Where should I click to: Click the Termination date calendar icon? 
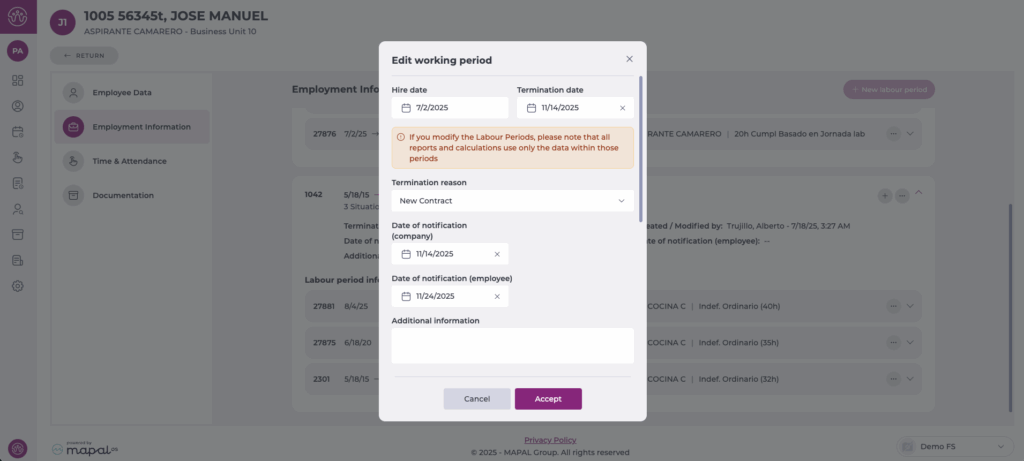(531, 108)
